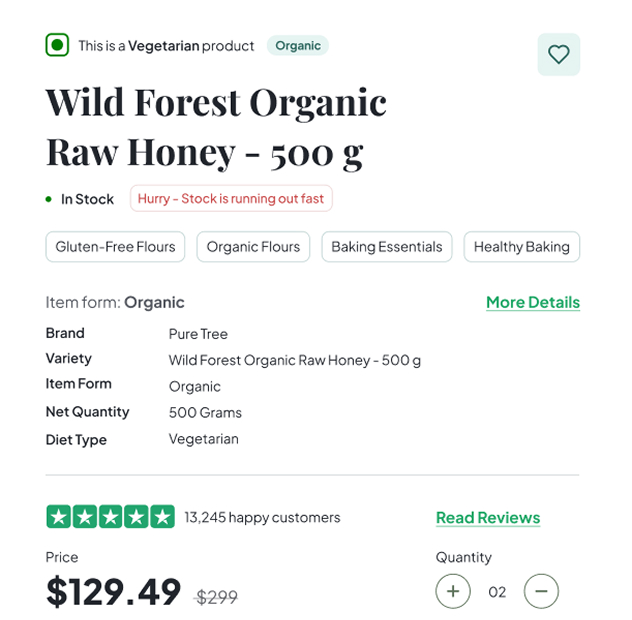Click the quantity value 02
This screenshot has height=620, width=632.
click(x=497, y=592)
